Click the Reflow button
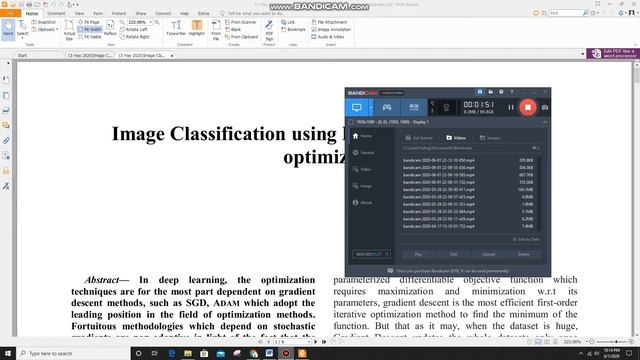640x360 pixels. pyautogui.click(x=110, y=28)
